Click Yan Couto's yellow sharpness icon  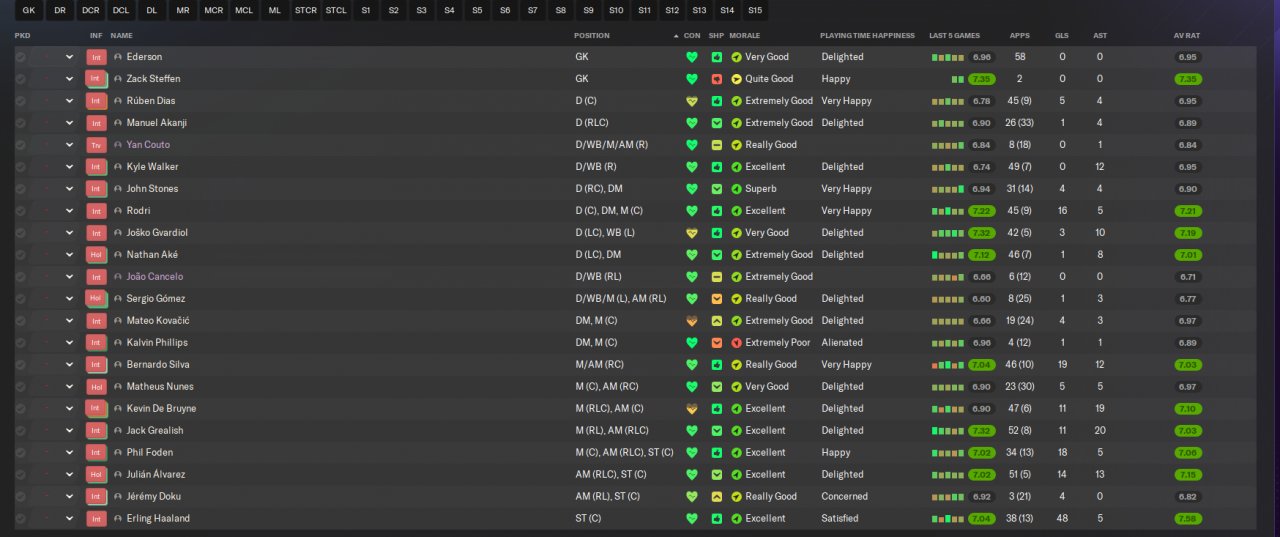717,145
